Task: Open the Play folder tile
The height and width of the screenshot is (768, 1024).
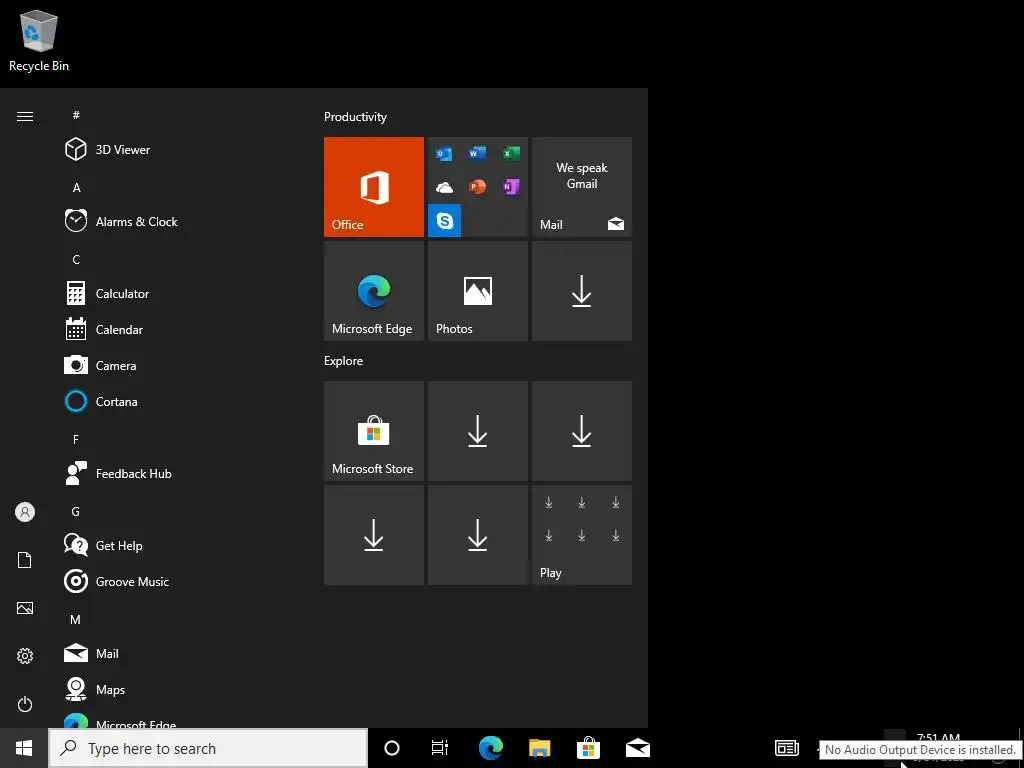Action: click(582, 535)
